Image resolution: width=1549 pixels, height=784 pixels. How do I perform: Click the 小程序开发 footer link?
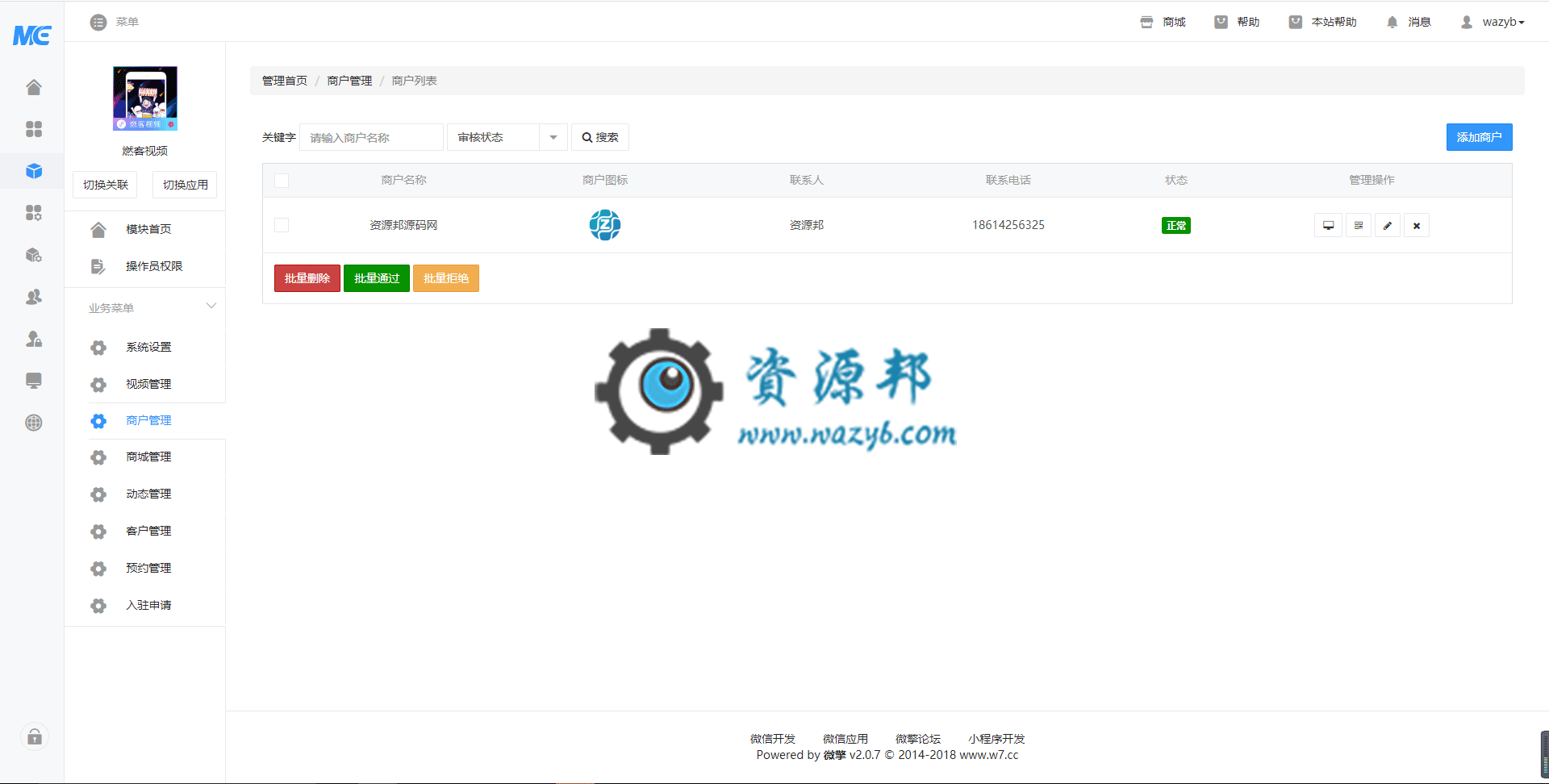click(996, 739)
